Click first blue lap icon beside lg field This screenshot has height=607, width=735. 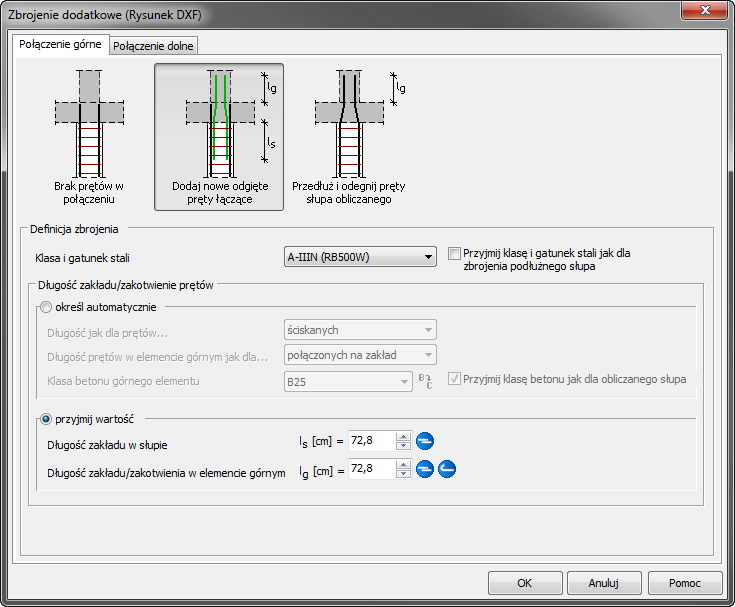425,469
